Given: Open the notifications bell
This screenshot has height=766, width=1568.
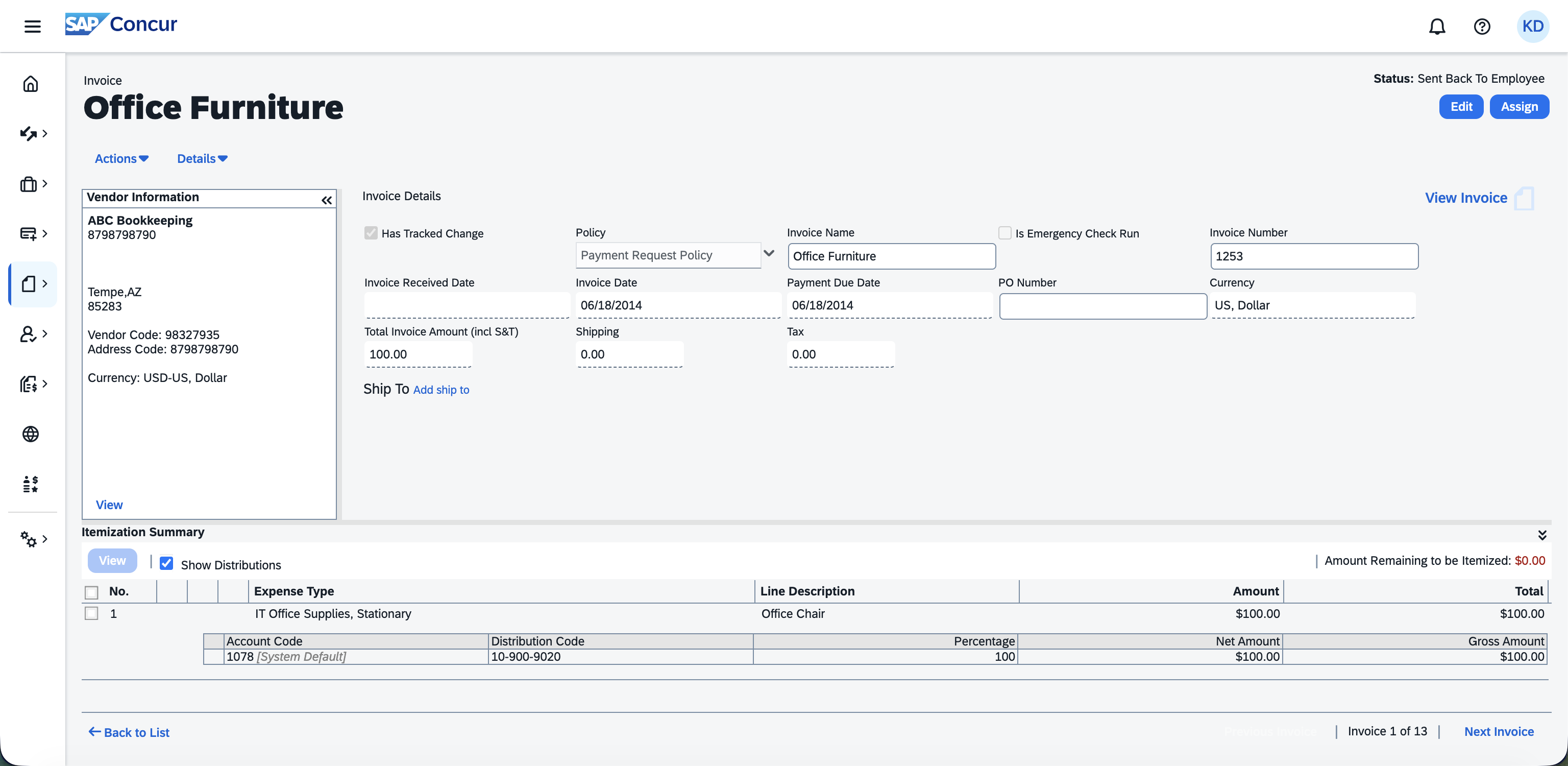Looking at the screenshot, I should (1436, 26).
